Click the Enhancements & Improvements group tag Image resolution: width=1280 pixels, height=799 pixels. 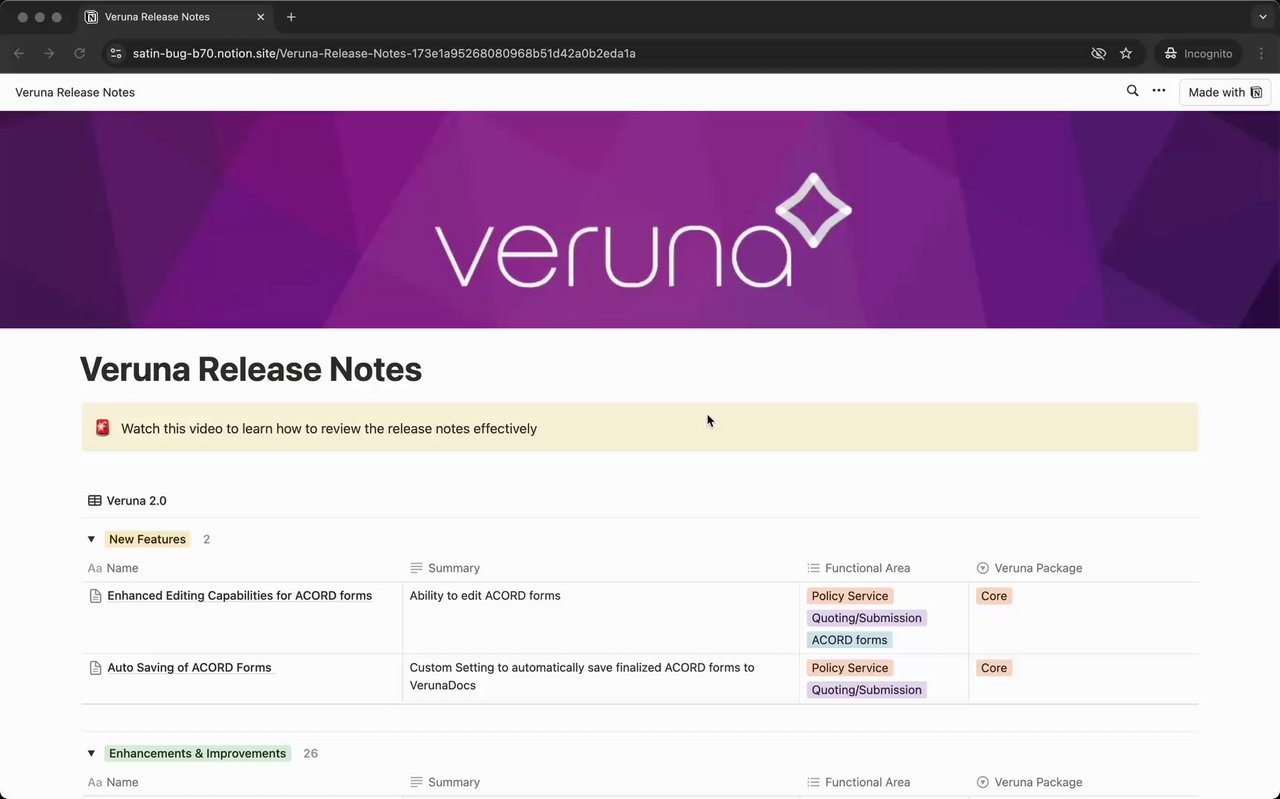pyautogui.click(x=198, y=753)
